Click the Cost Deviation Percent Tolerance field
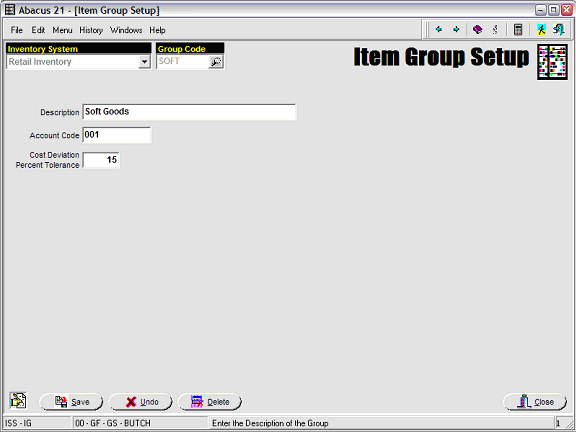Screen dimensions: 576x432 [x=101, y=160]
